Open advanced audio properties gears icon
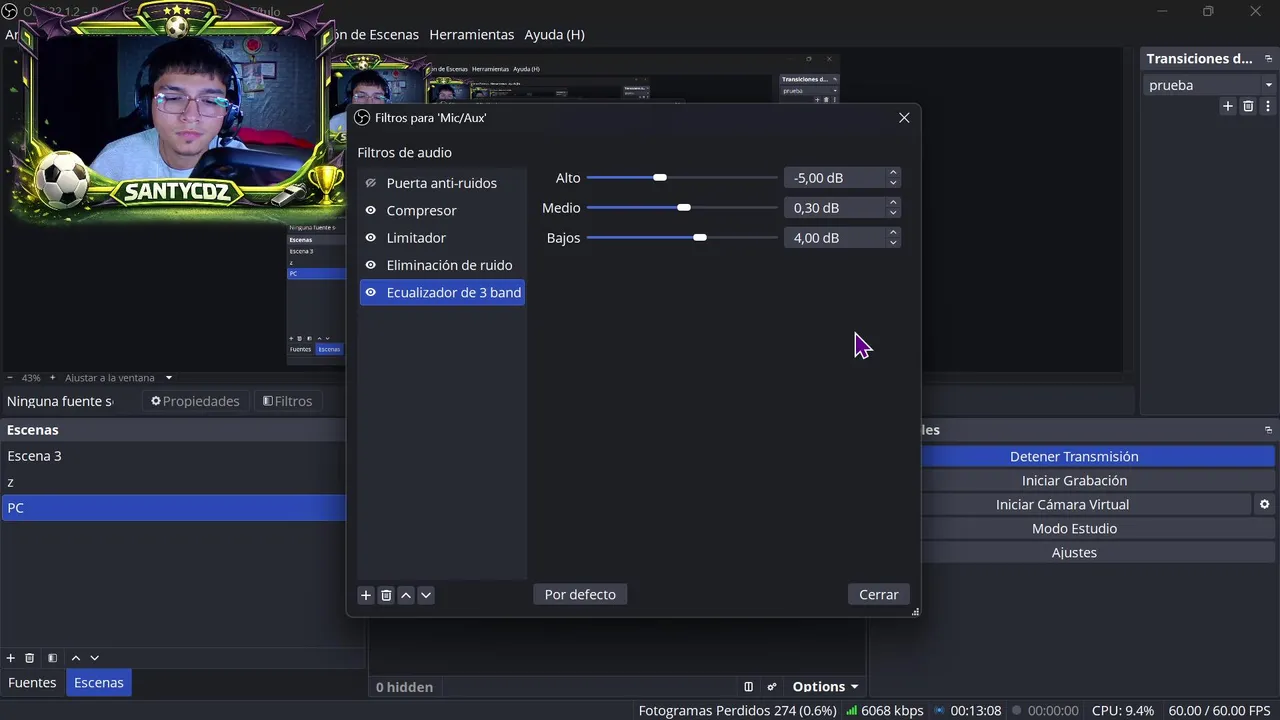This screenshot has width=1280, height=720. pyautogui.click(x=772, y=686)
